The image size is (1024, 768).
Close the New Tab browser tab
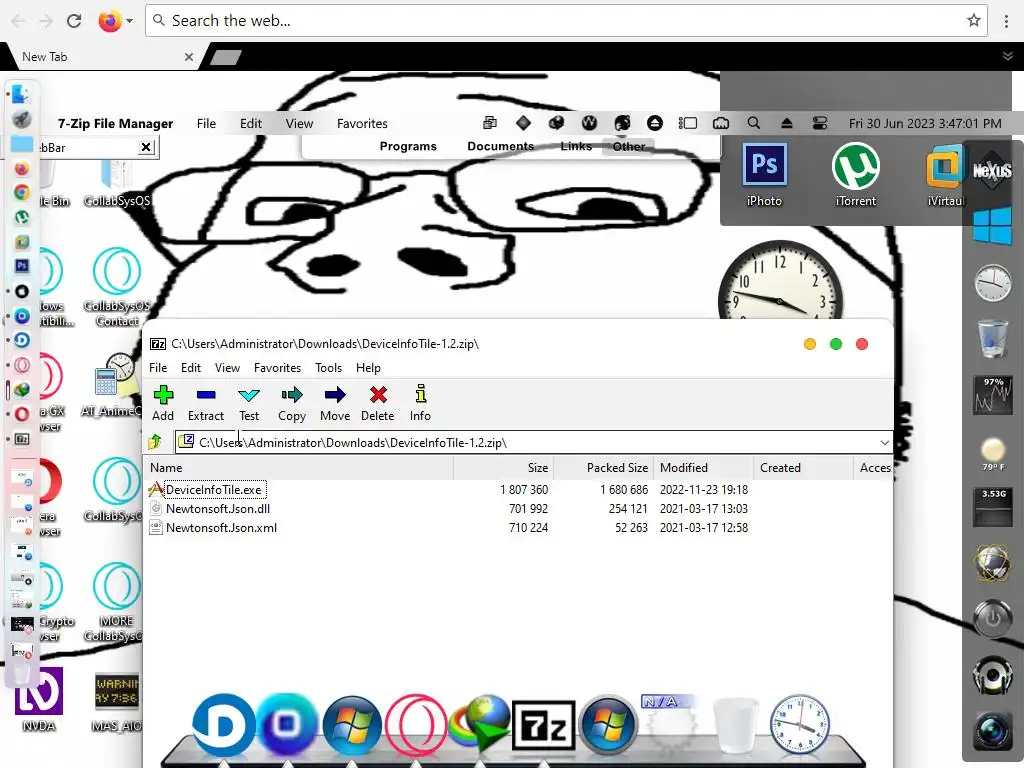click(189, 57)
